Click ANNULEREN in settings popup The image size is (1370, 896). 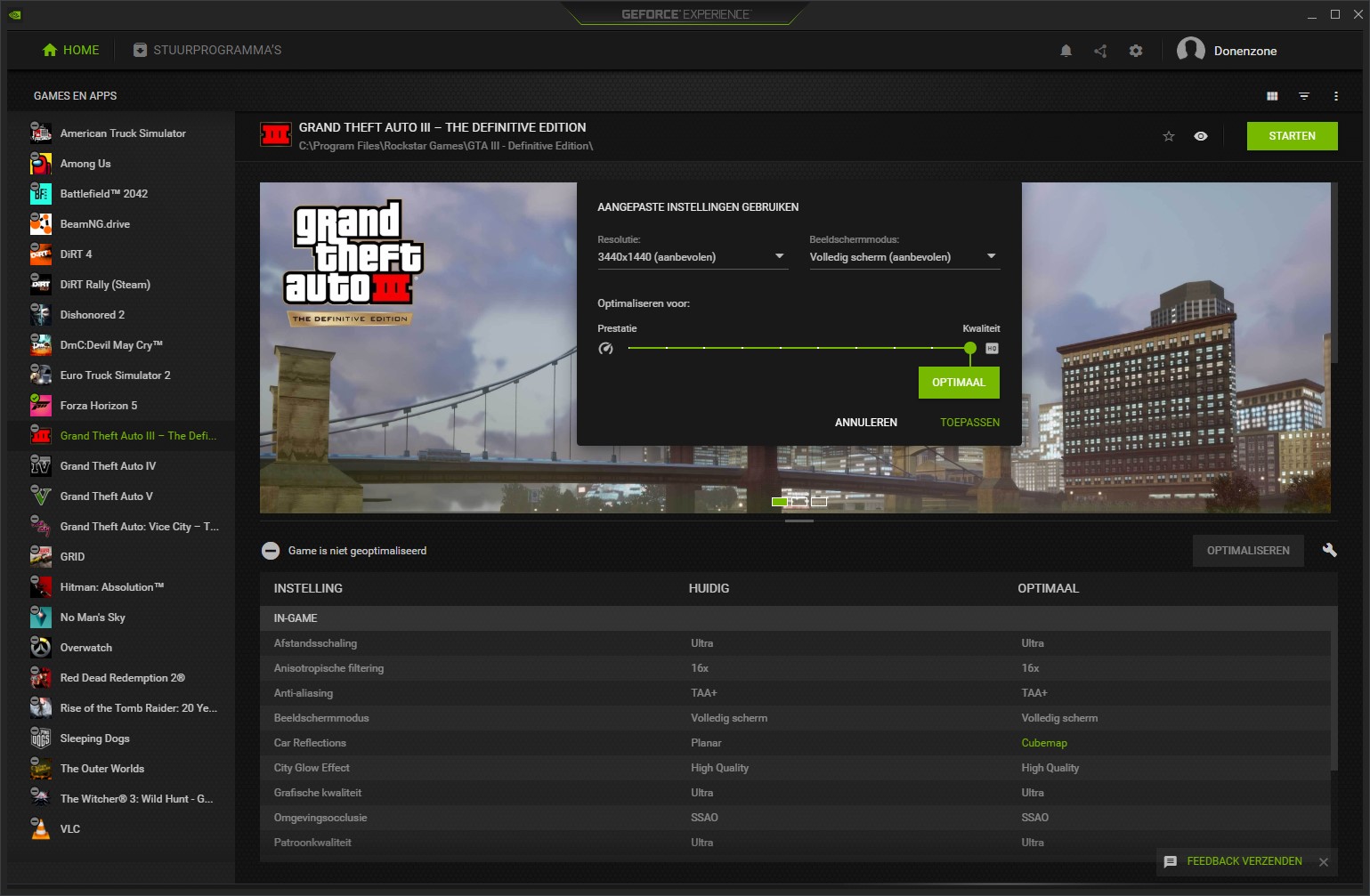(x=866, y=423)
